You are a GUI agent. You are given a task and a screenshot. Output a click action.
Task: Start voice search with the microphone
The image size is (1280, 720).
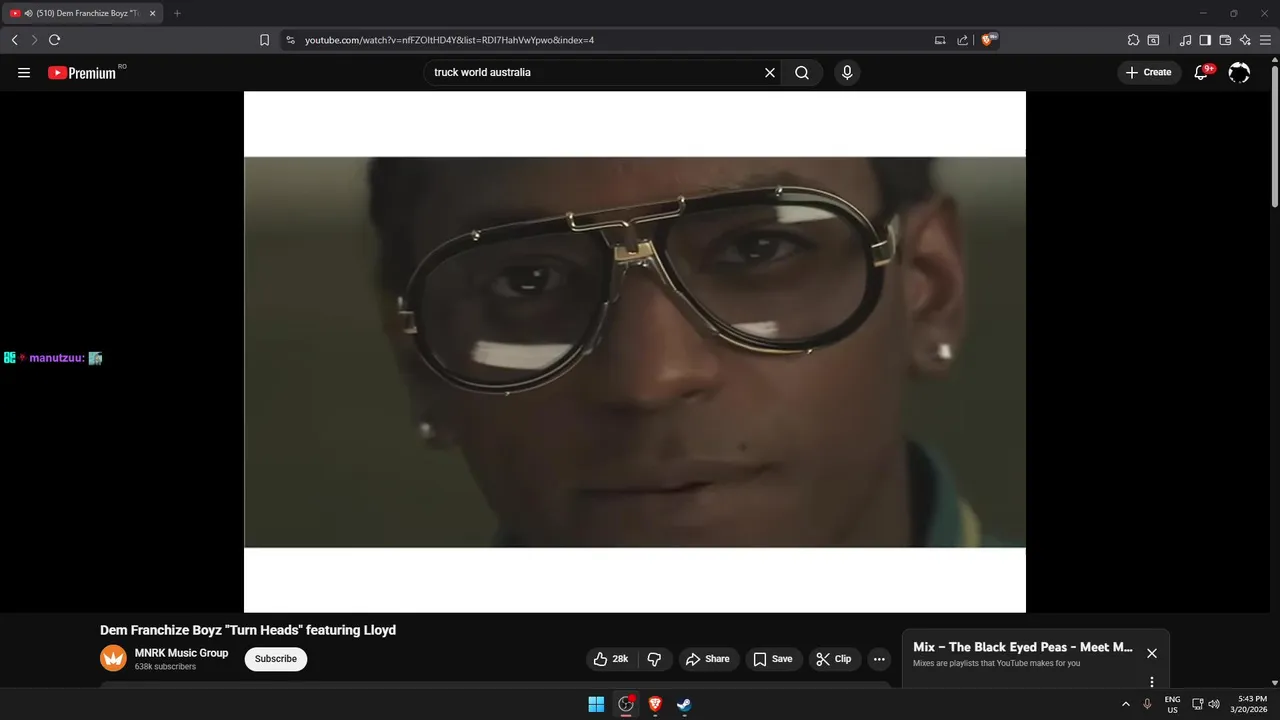tap(847, 72)
